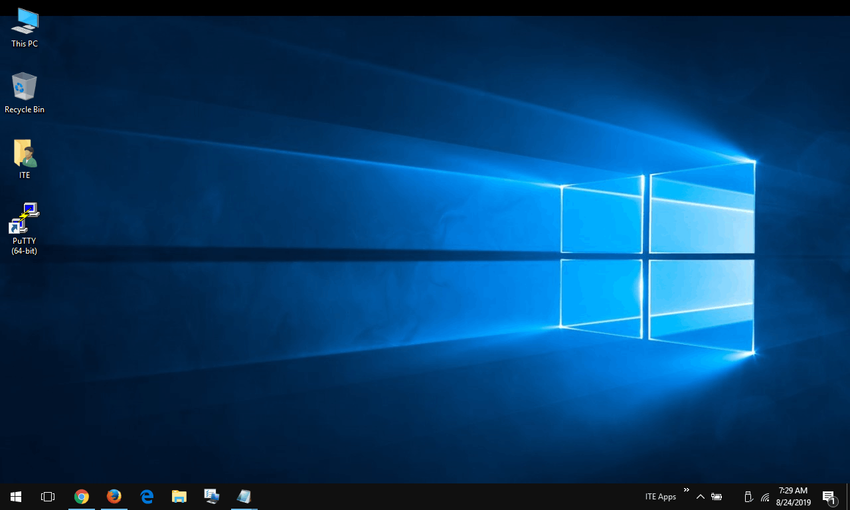Viewport: 850px width, 510px height.
Task: Launch Firefox from the taskbar
Action: click(x=114, y=496)
